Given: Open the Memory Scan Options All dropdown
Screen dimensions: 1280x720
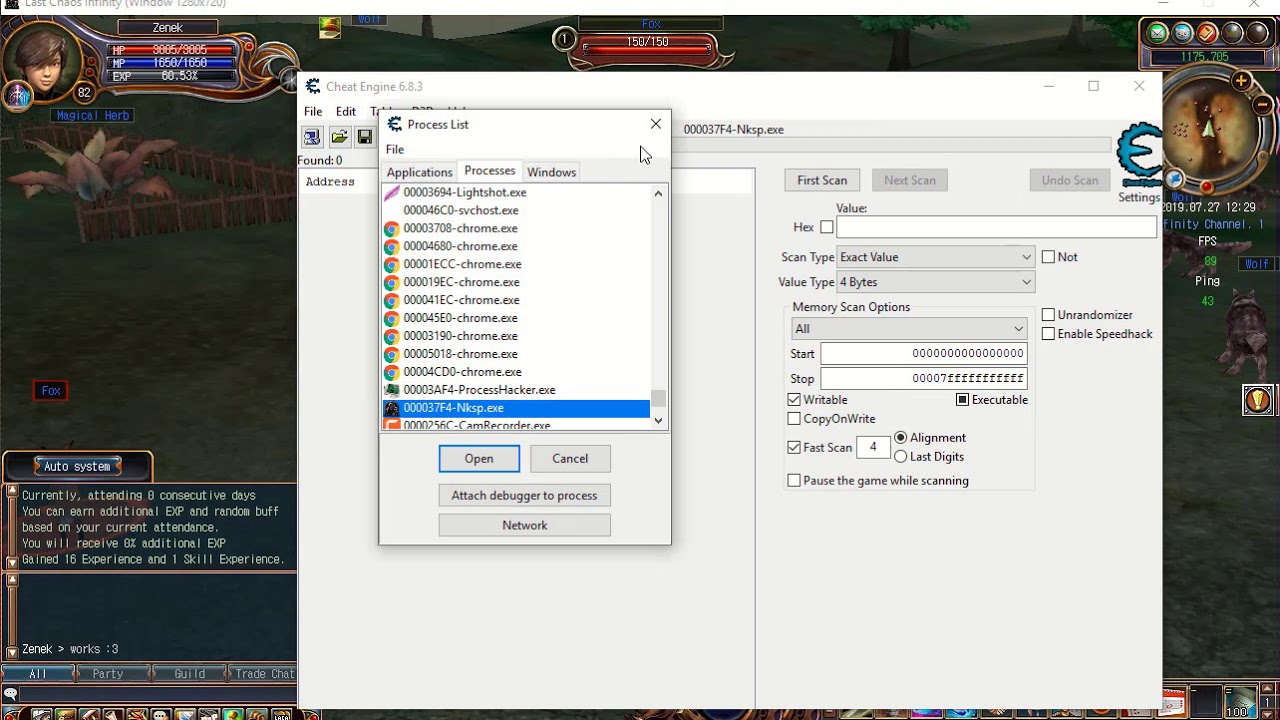Looking at the screenshot, I should 908,328.
